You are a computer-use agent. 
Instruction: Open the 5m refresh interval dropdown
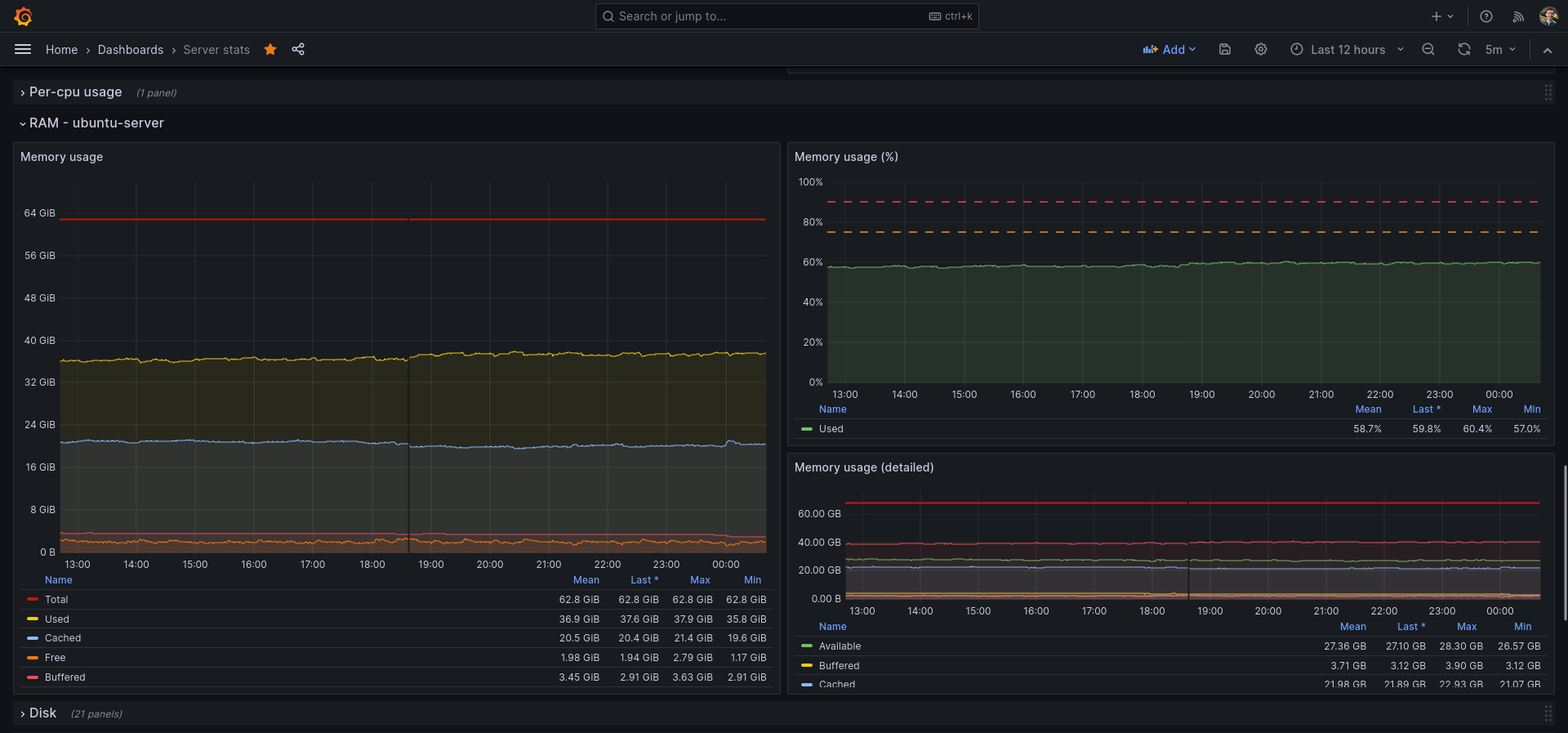pyautogui.click(x=1501, y=50)
